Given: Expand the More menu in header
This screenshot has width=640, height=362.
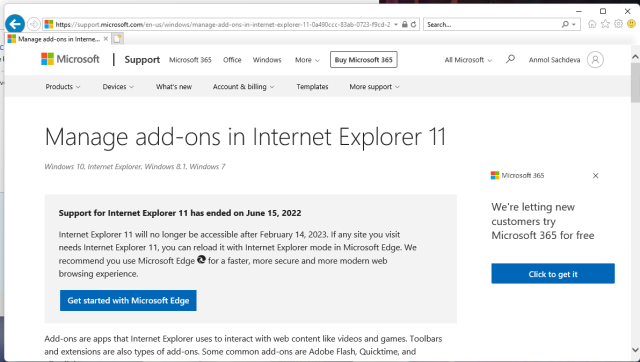Looking at the screenshot, I should pyautogui.click(x=307, y=60).
